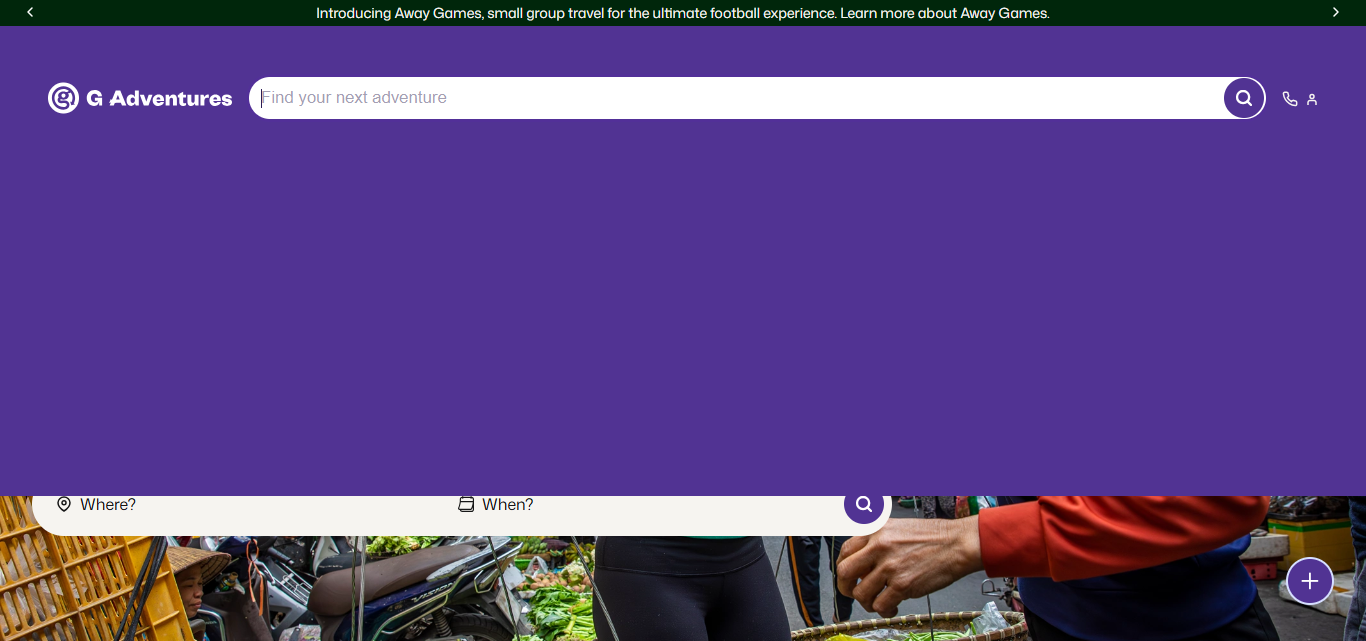Open the phone contact icon
1366x641 pixels.
(x=1290, y=99)
